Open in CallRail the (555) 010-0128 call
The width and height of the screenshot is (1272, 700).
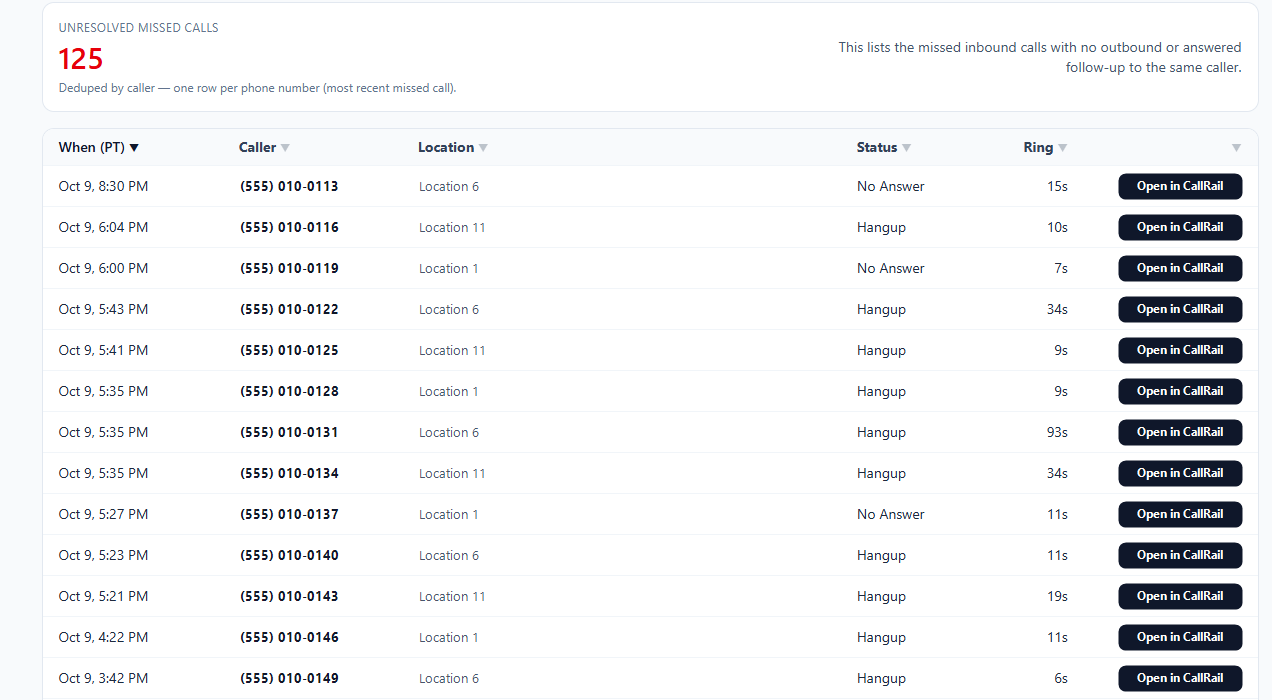[x=1180, y=392]
